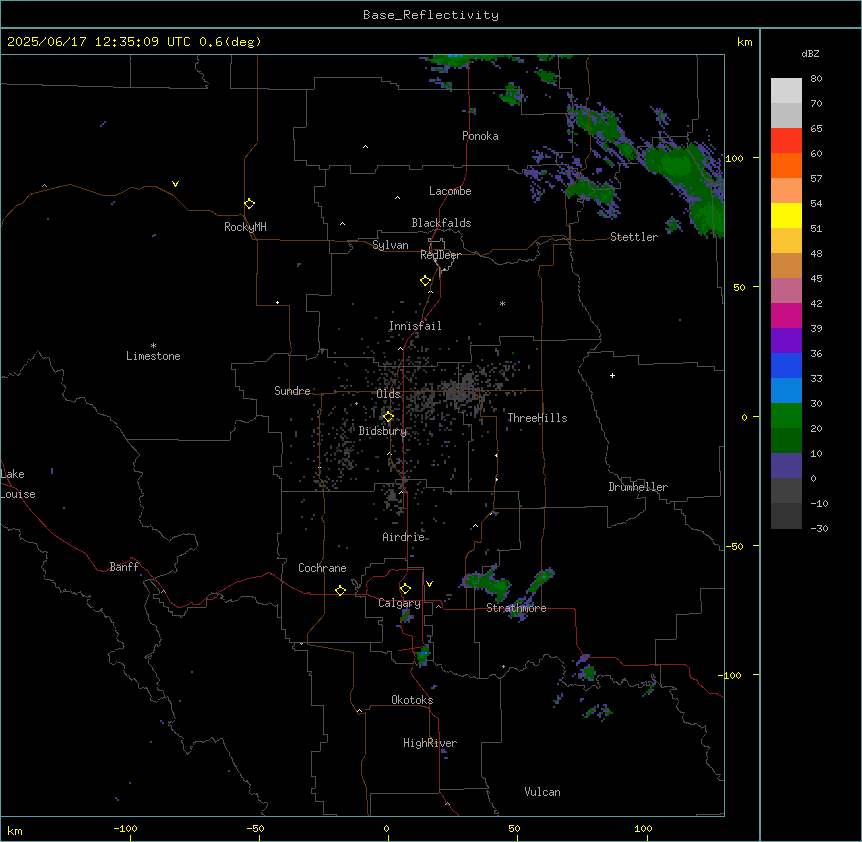
Task: Click the Vulcan town label
Action: [x=543, y=792]
